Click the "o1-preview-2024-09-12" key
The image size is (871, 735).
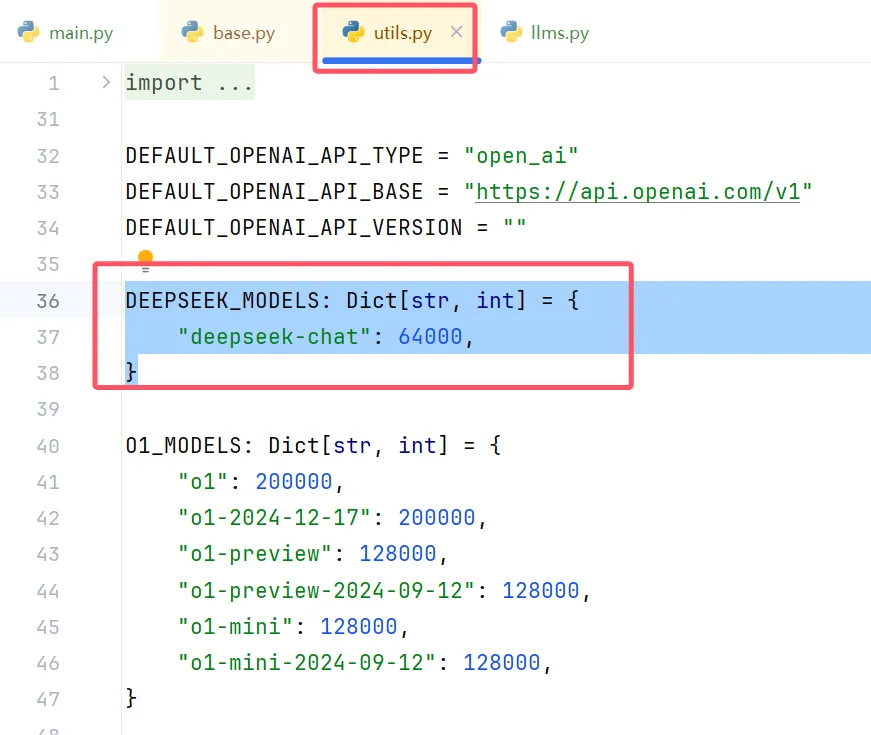point(327,590)
